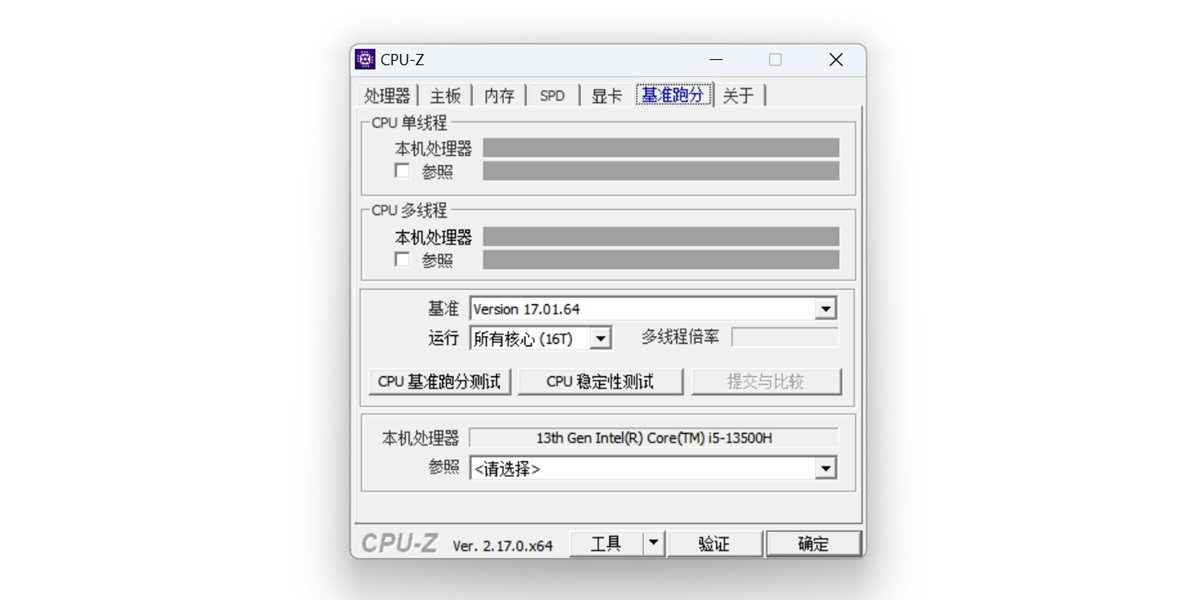Run the CPU 稳定性测试
Viewport: 1200px width, 600px height.
click(x=600, y=381)
